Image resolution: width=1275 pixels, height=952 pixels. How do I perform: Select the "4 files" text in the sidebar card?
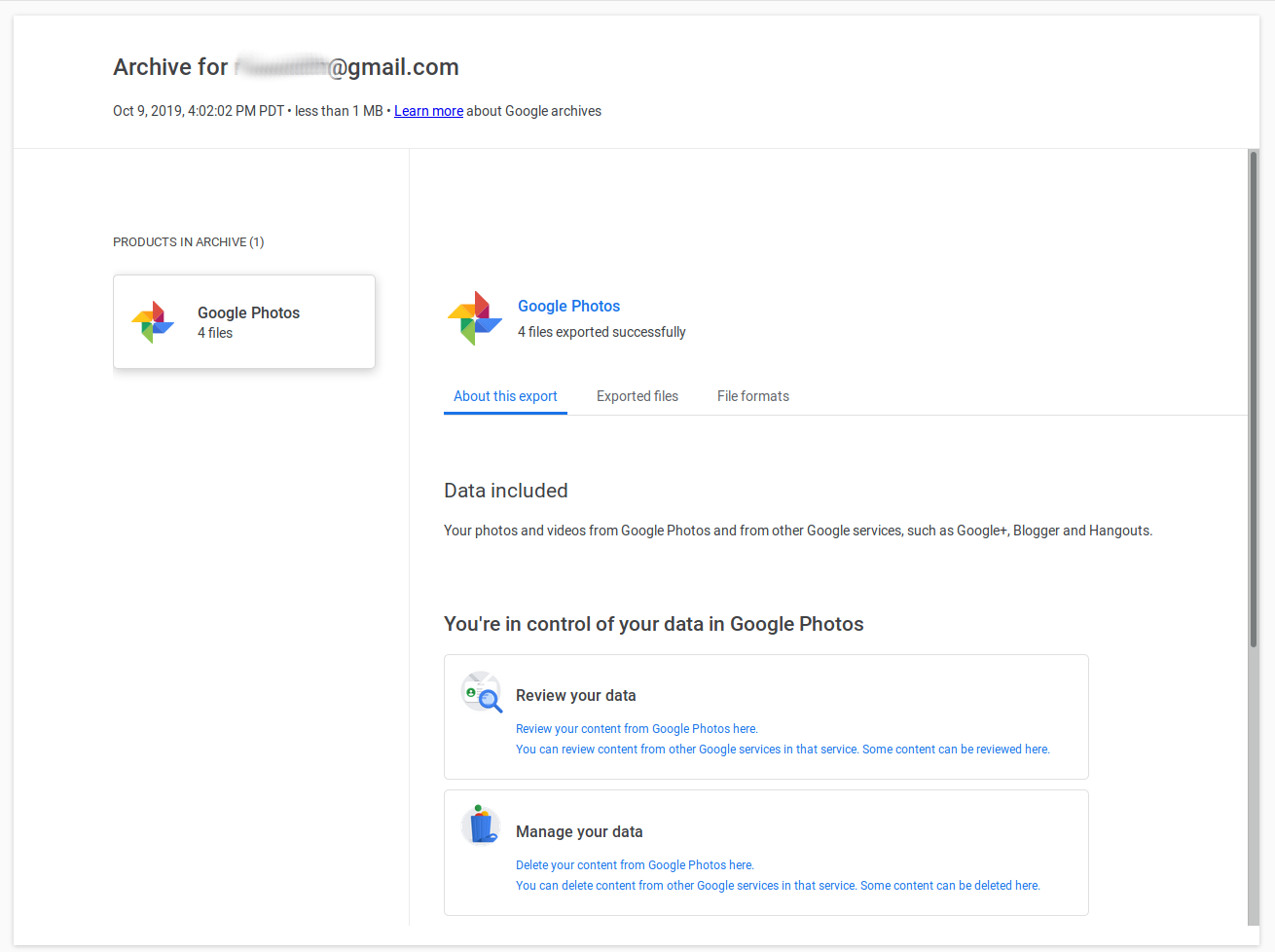point(215,333)
